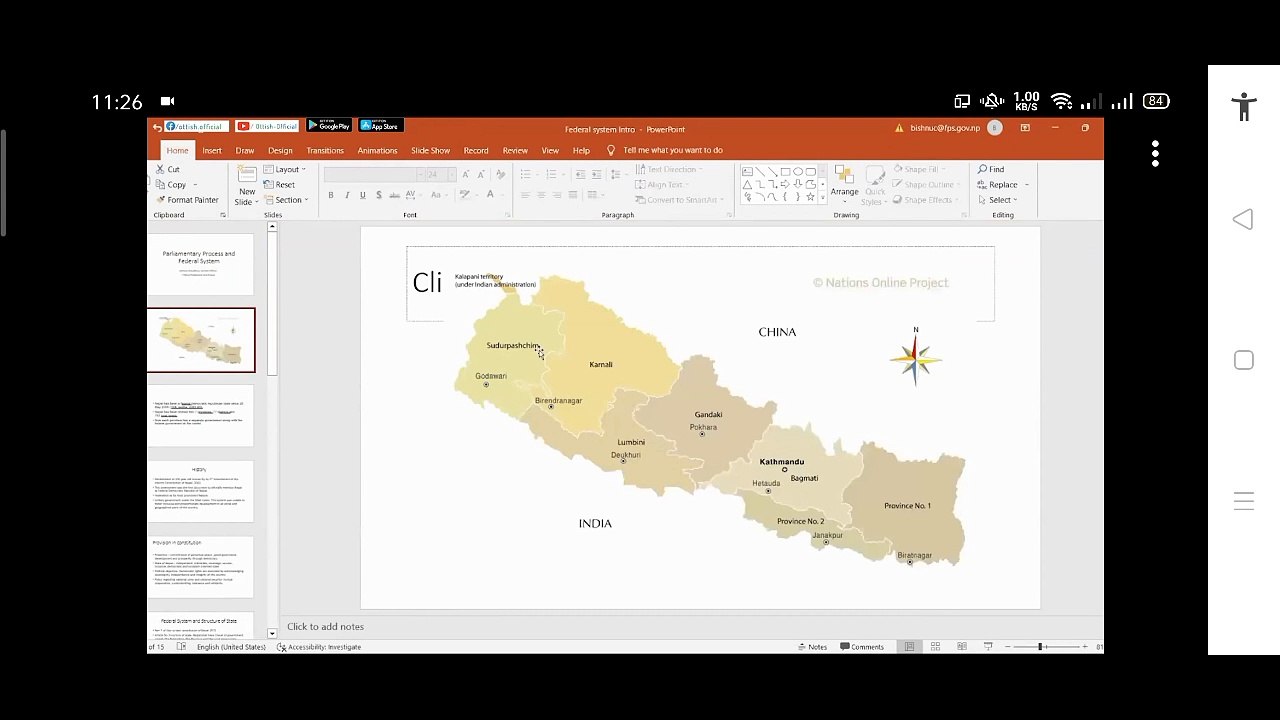Viewport: 1280px width, 720px height.
Task: Tap the three-dot overflow menu
Action: point(1155,153)
